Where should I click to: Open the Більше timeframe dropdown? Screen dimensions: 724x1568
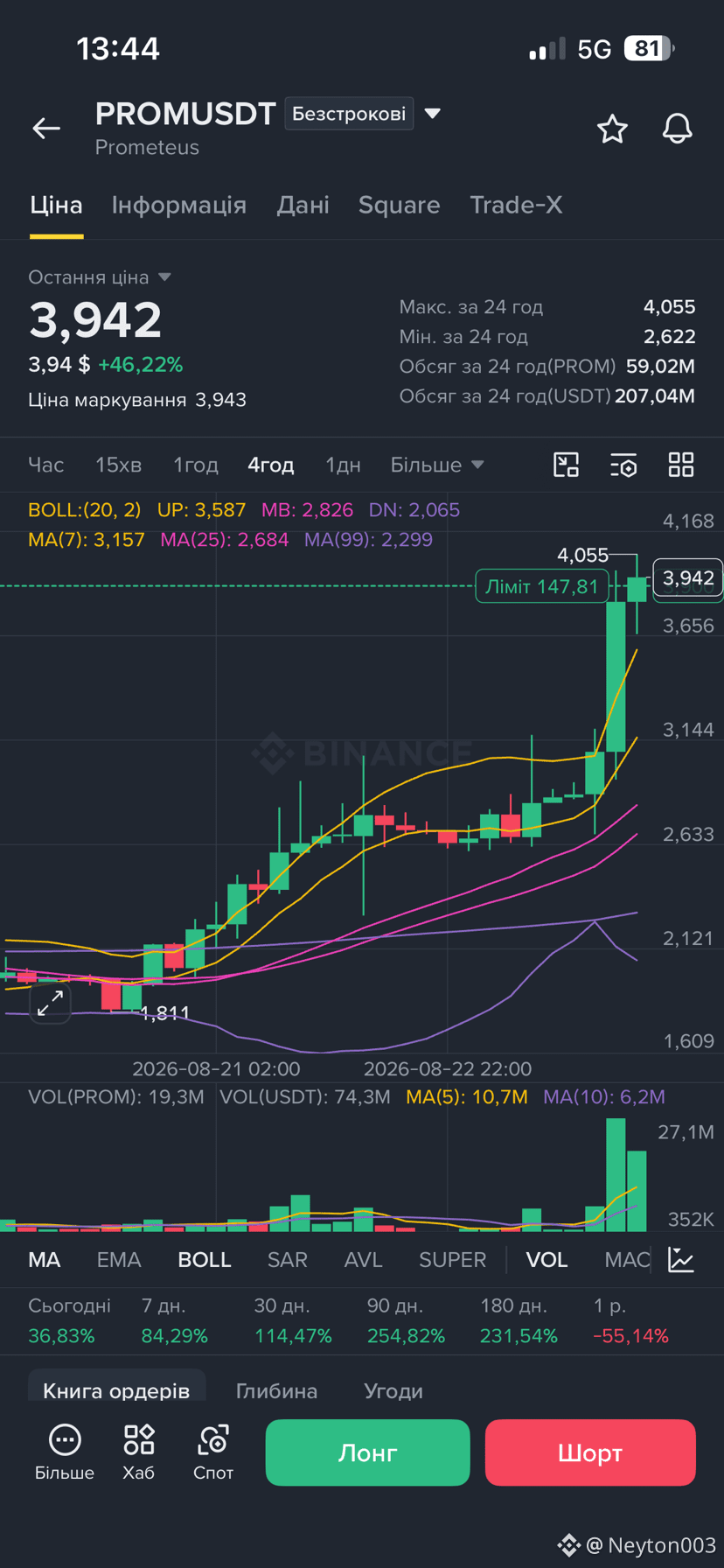tap(437, 465)
